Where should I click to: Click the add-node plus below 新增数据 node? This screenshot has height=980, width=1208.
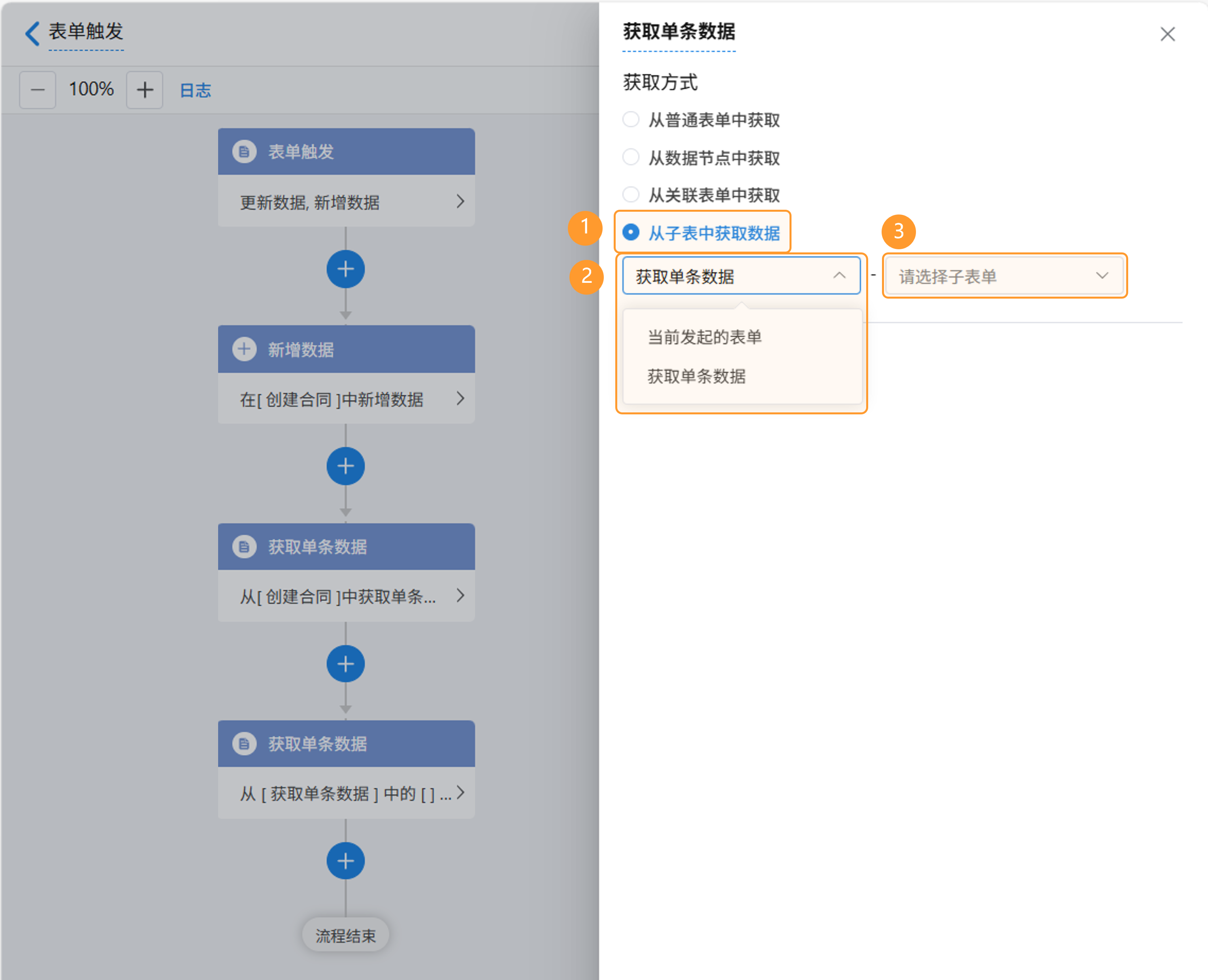[x=346, y=466]
